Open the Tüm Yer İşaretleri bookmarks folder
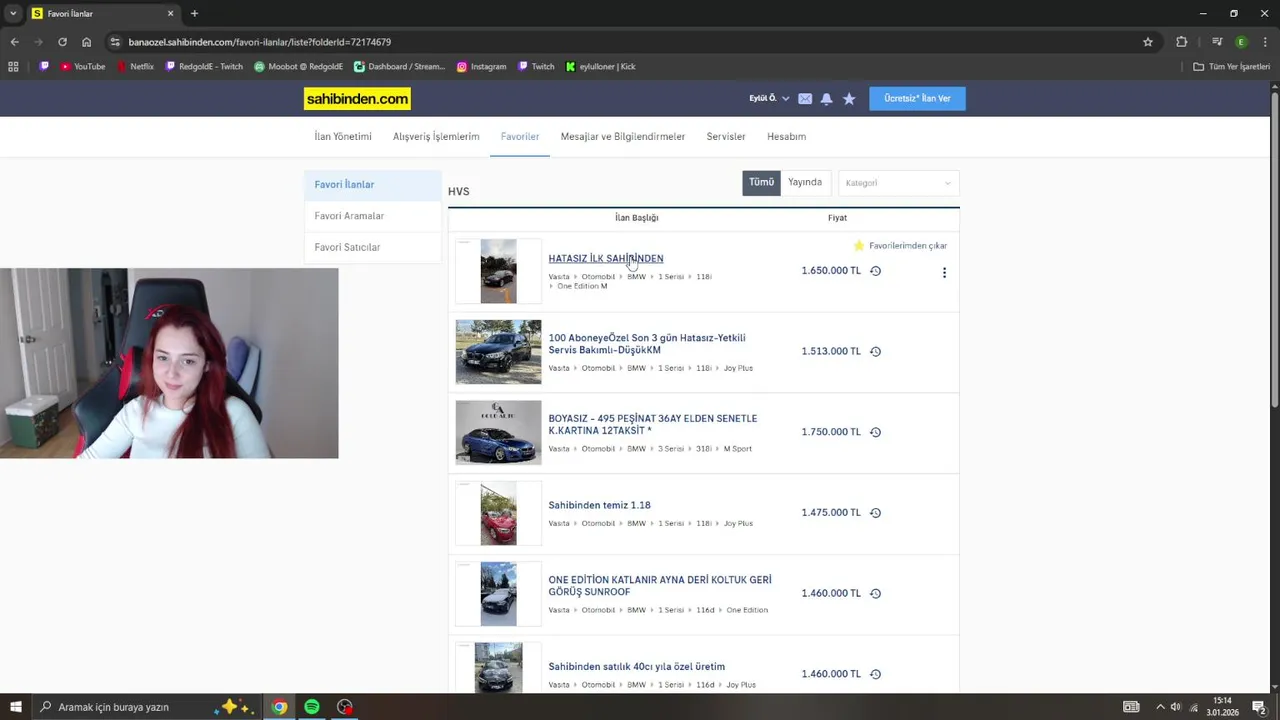This screenshot has height=720, width=1280. tap(1231, 67)
